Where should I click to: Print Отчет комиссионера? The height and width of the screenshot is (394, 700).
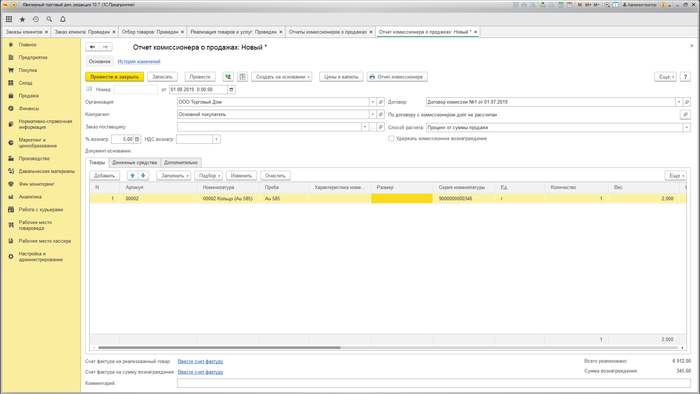pos(397,77)
